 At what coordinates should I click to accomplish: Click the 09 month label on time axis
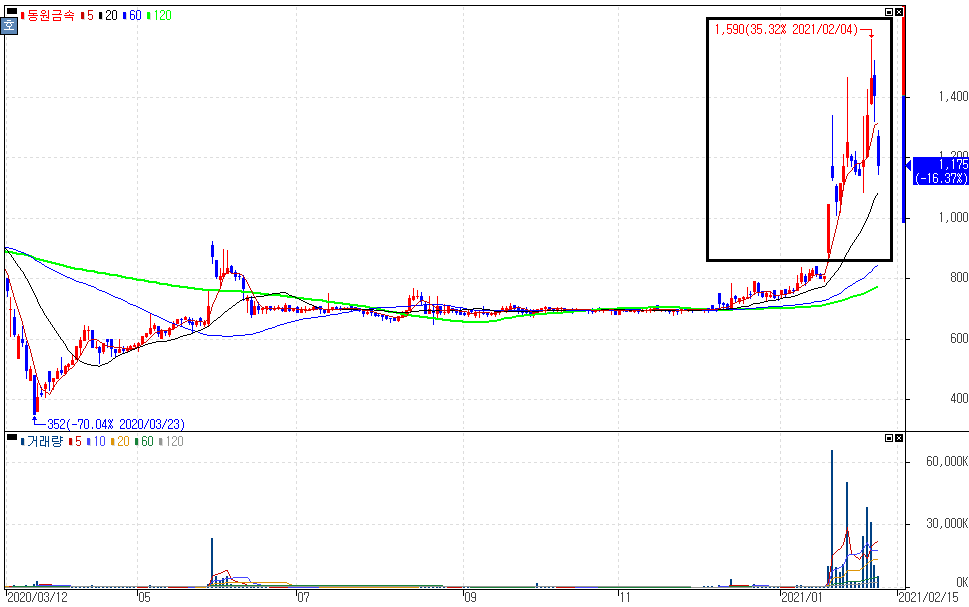[470, 598]
